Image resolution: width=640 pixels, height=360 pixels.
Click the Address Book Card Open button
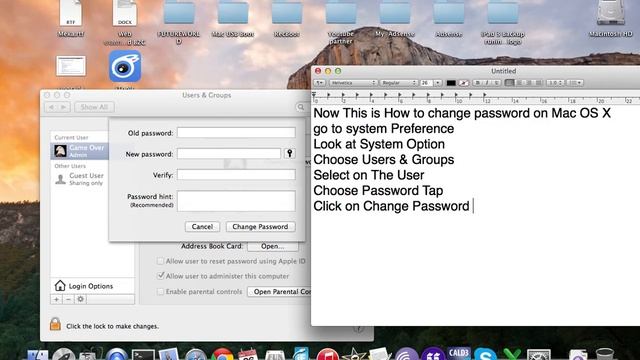coord(273,246)
